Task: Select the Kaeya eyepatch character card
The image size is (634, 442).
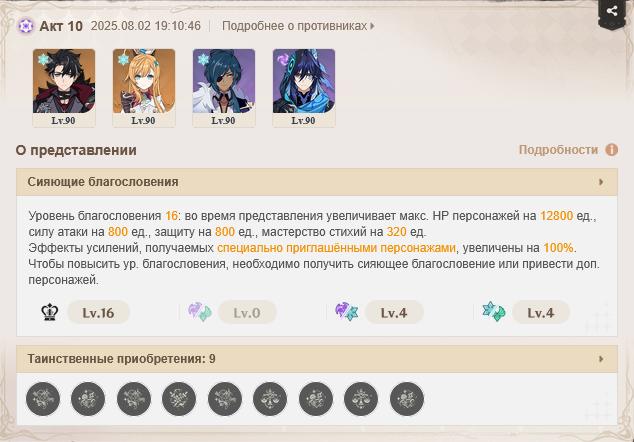Action: 224,88
